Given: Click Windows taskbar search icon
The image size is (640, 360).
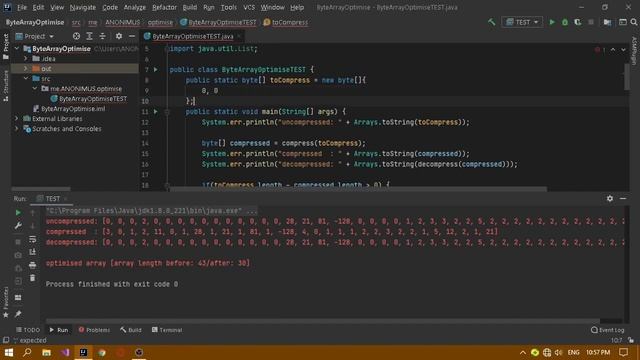Looking at the screenshot, I should click(x=27, y=352).
